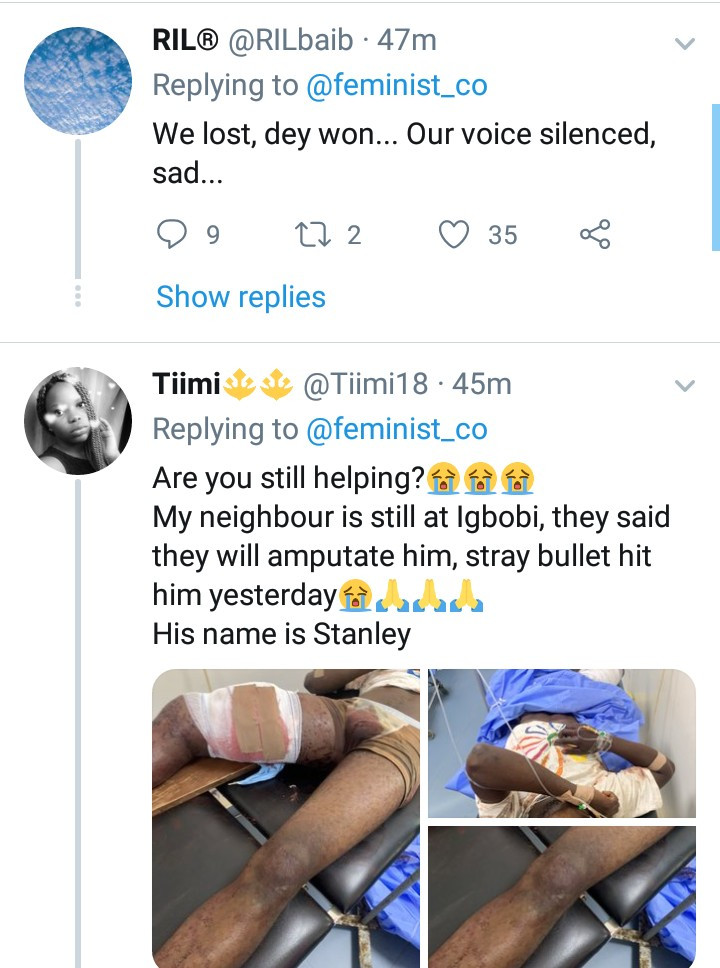Tap share icon on RIL's tweet
Viewport: 720px width, 968px height.
[595, 235]
